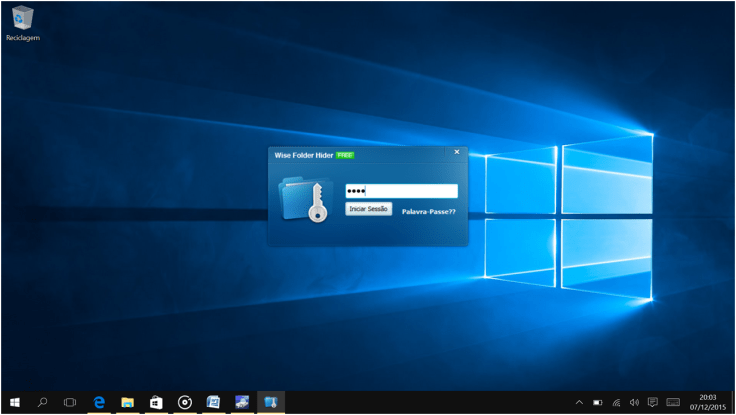Close the Wise Folder Hider dialog
The image size is (736, 415).
pyautogui.click(x=457, y=152)
